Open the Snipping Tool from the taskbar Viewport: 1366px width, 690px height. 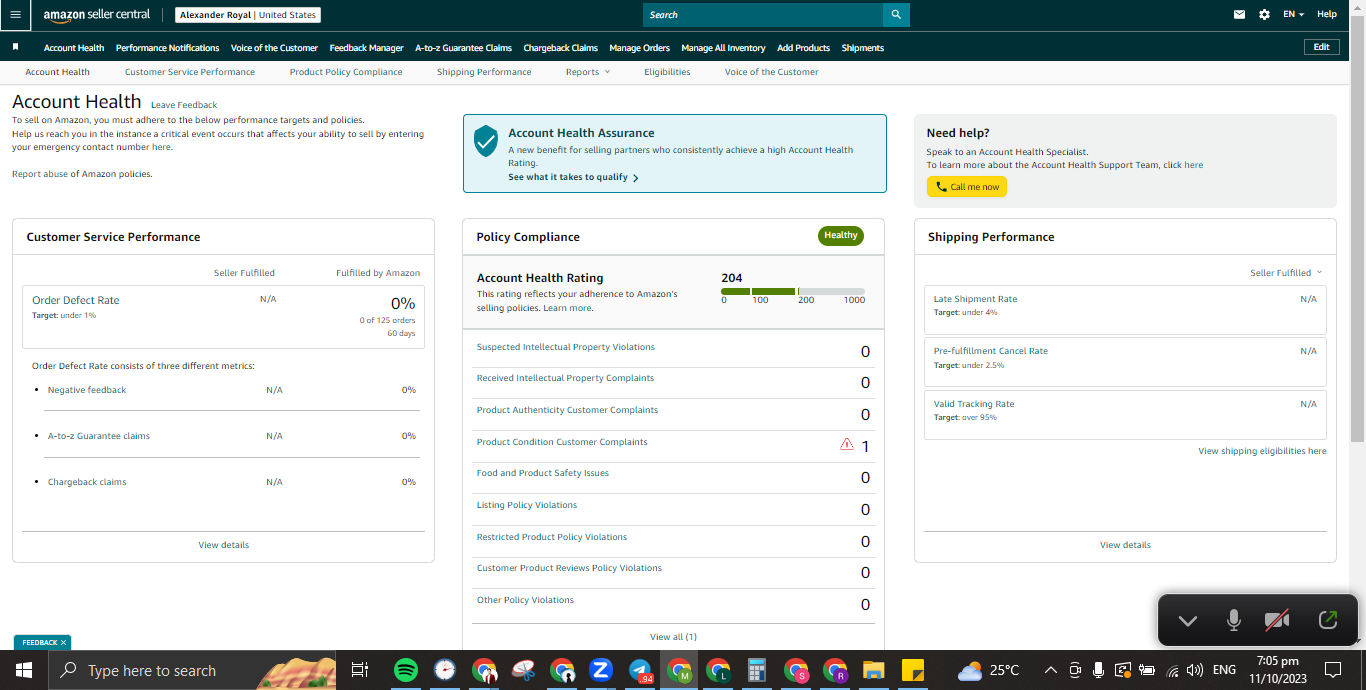(523, 670)
